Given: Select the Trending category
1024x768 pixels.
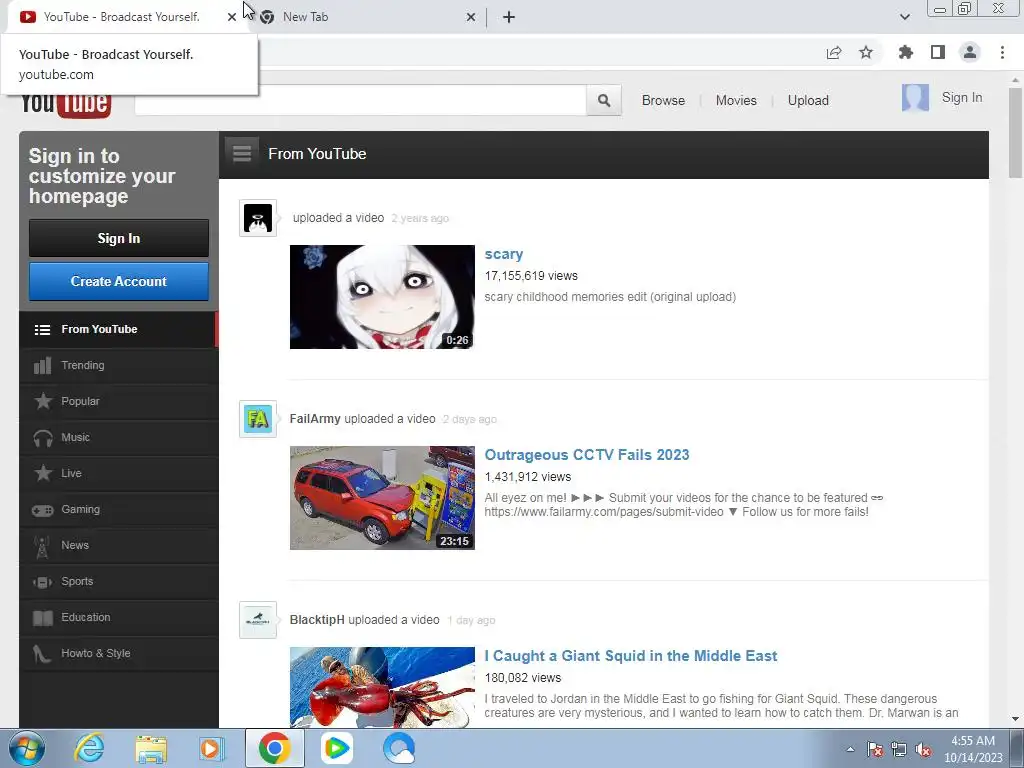Looking at the screenshot, I should pyautogui.click(x=119, y=366).
